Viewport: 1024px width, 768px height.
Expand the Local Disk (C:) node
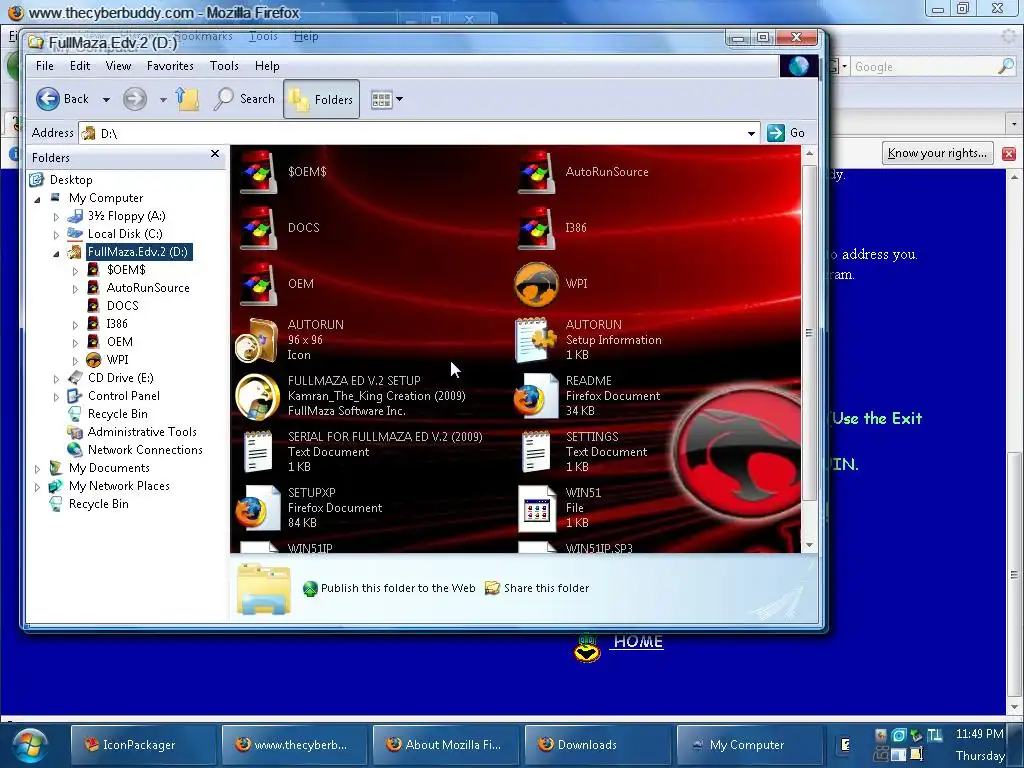(56, 234)
